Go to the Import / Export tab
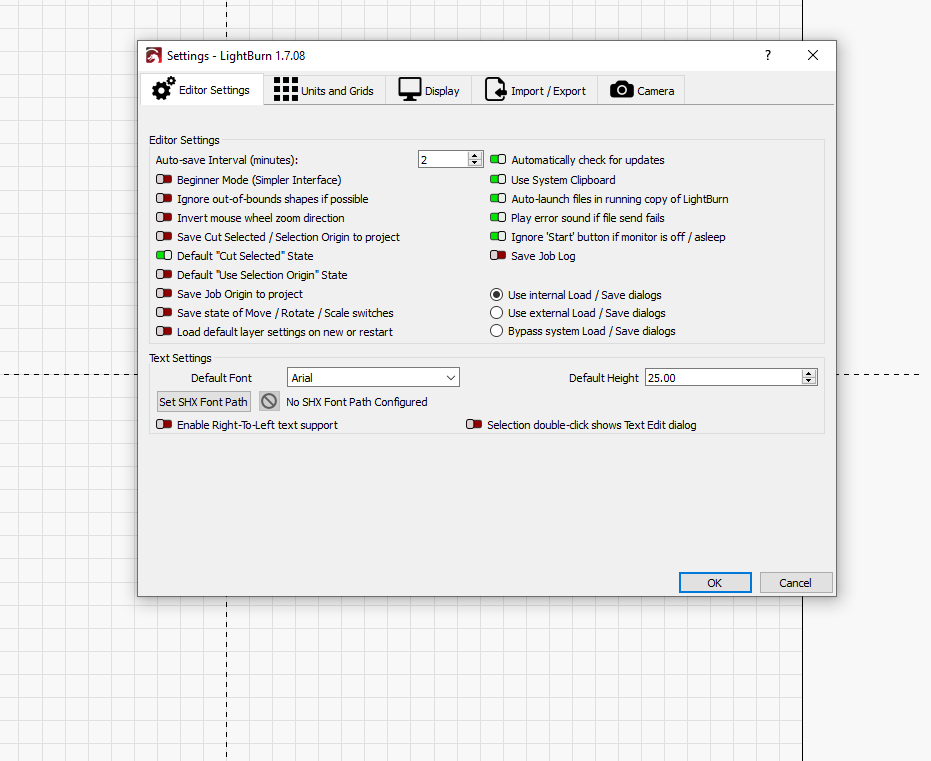The width and height of the screenshot is (931, 761). coord(535,90)
